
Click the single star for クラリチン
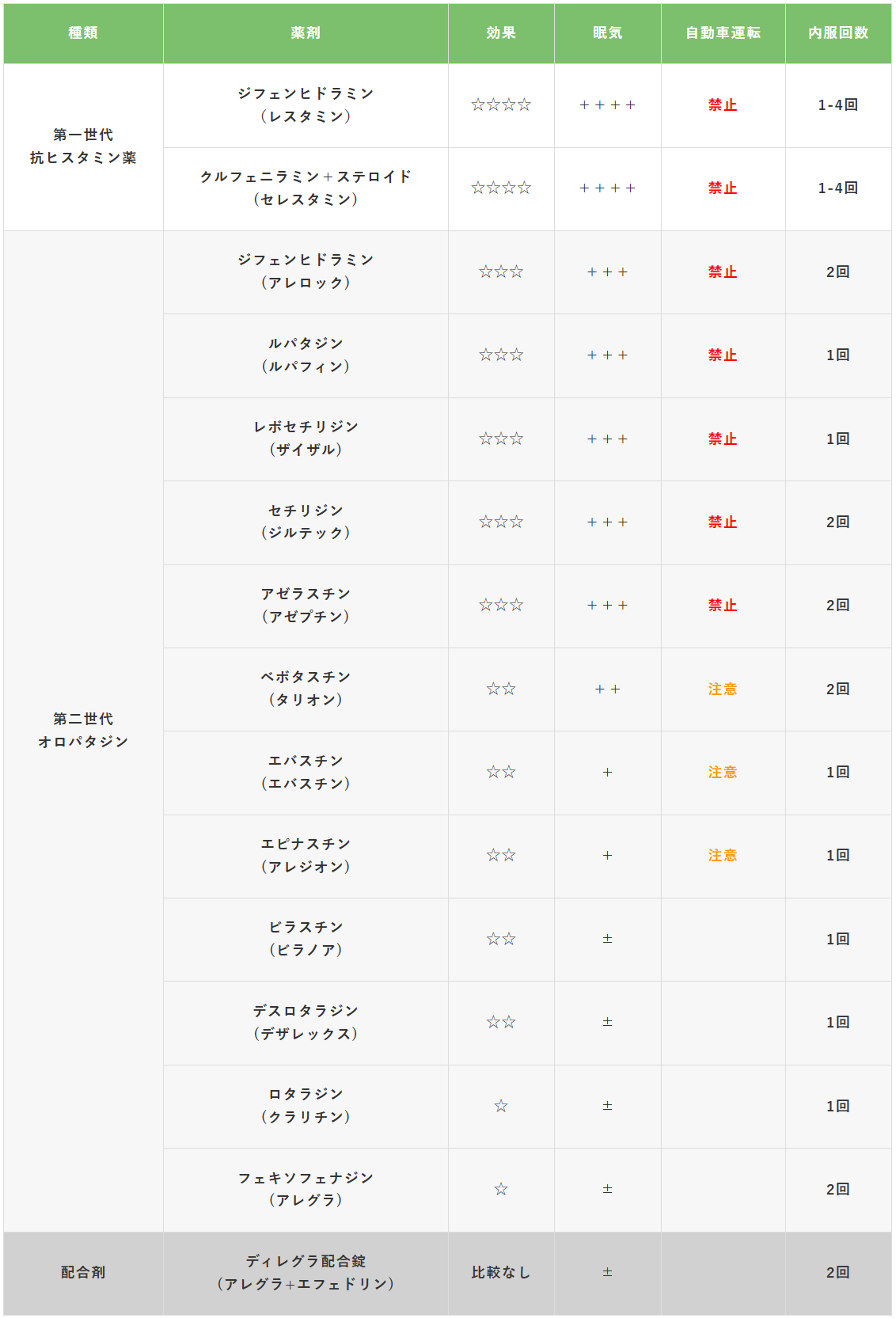coord(501,1106)
